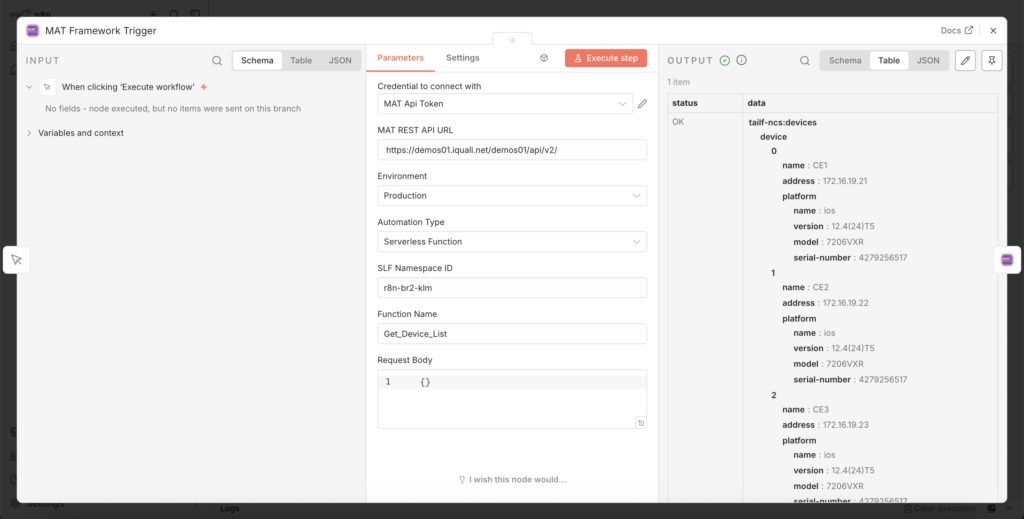Open the Automation Type dropdown
1024x519 pixels.
click(x=511, y=242)
